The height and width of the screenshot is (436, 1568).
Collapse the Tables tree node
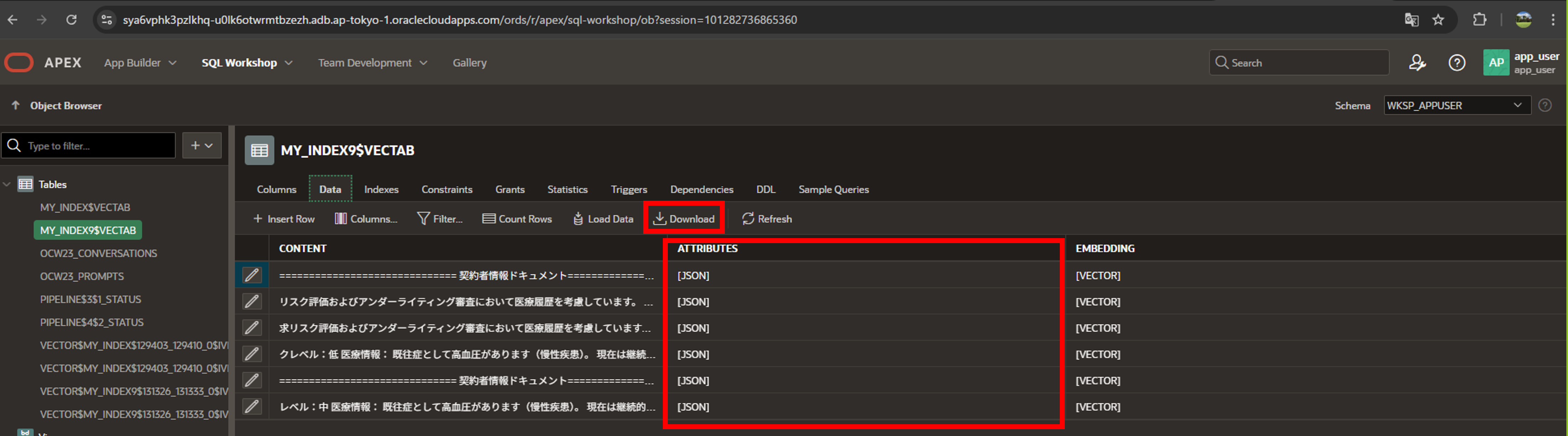click(7, 184)
